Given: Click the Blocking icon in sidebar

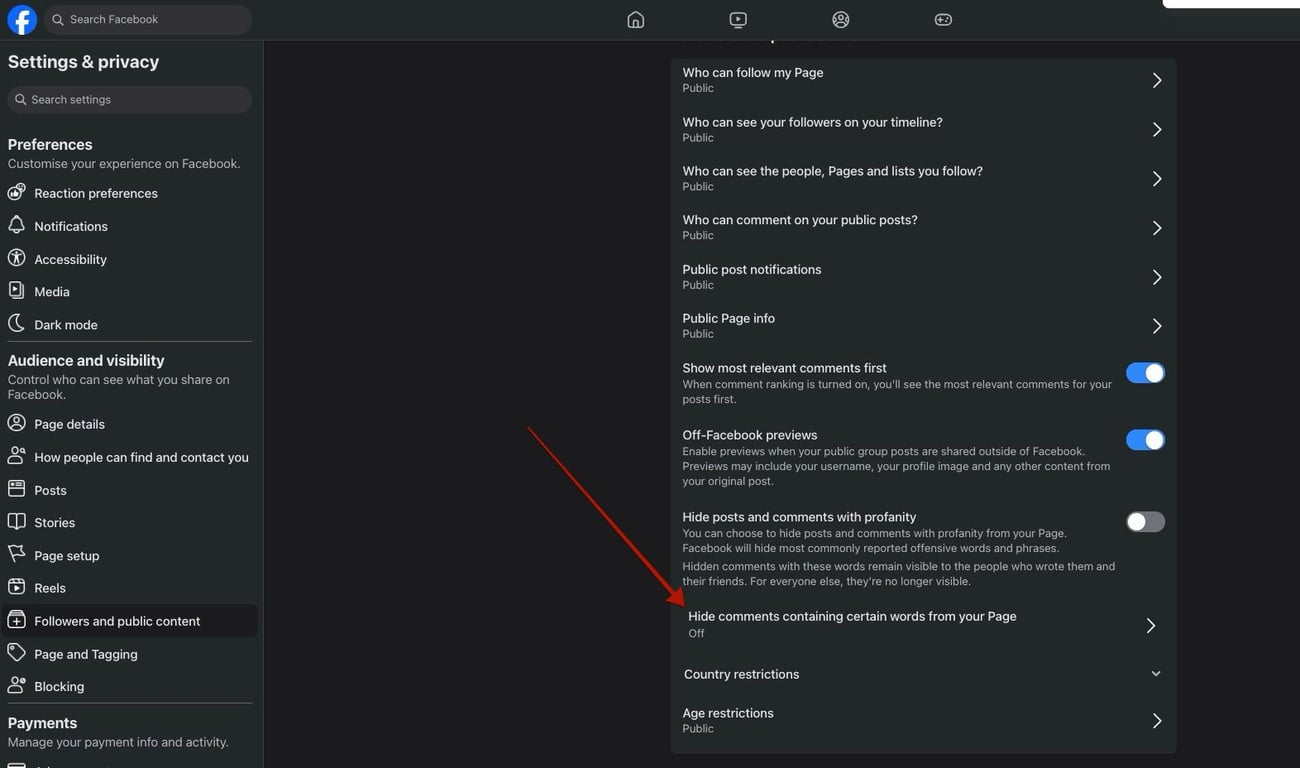Looking at the screenshot, I should pos(17,686).
